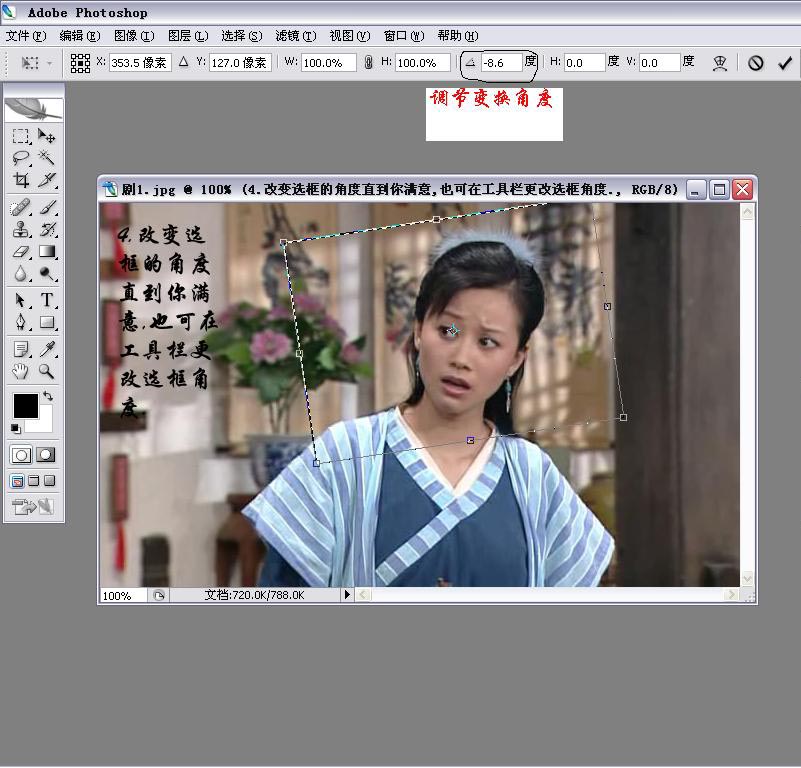Click the X position field 353.5 像素
801x768 pixels.
point(140,62)
